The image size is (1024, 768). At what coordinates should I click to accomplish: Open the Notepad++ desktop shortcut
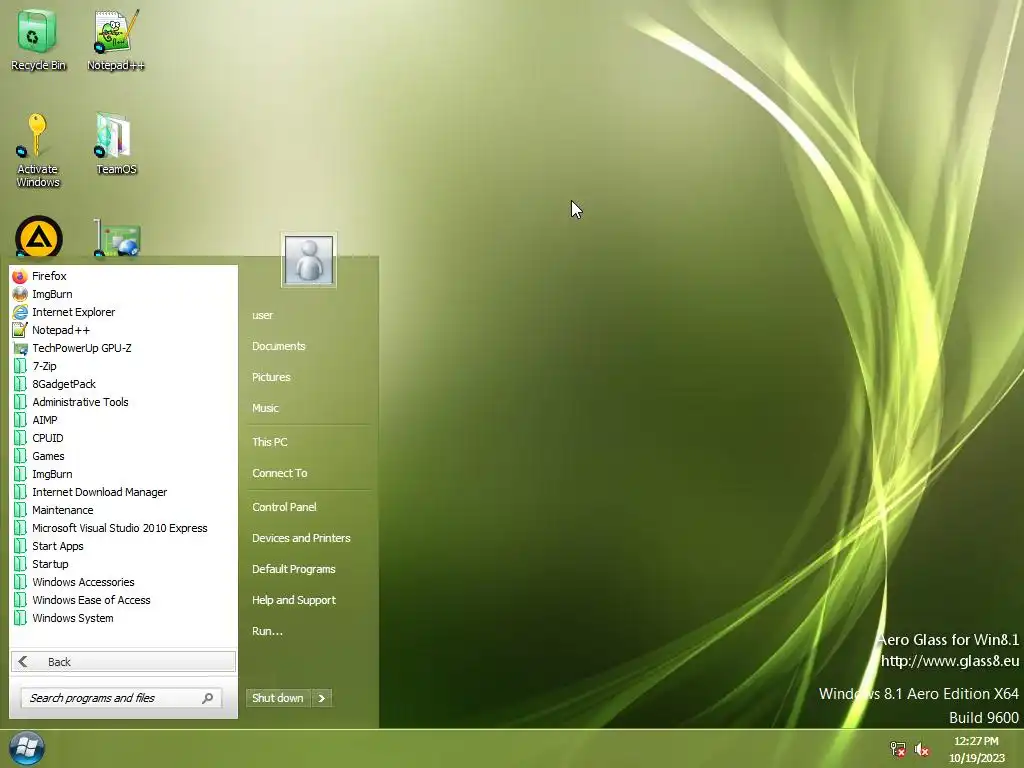click(x=116, y=39)
